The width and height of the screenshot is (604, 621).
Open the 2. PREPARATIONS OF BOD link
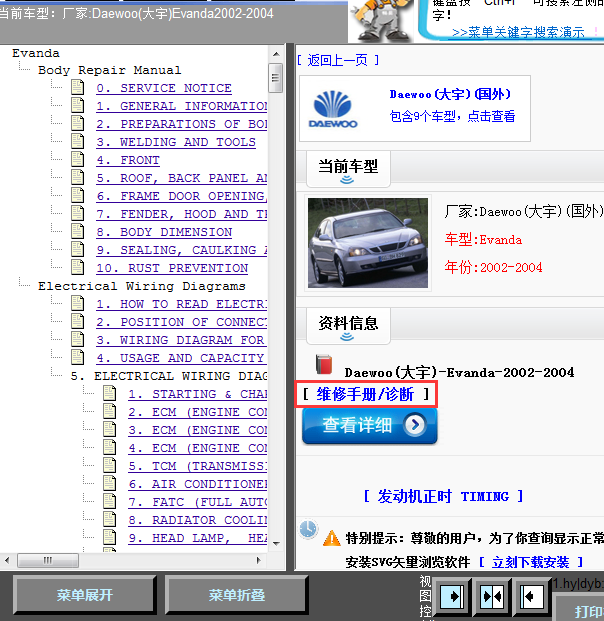pos(181,124)
